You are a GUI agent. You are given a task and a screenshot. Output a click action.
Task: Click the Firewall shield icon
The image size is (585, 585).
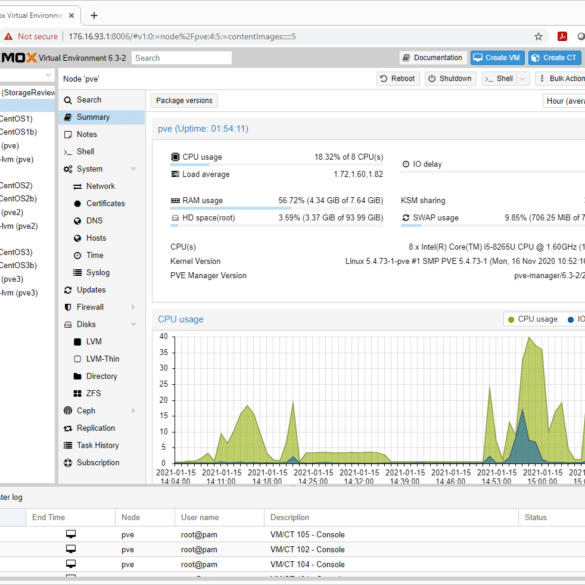tap(68, 307)
